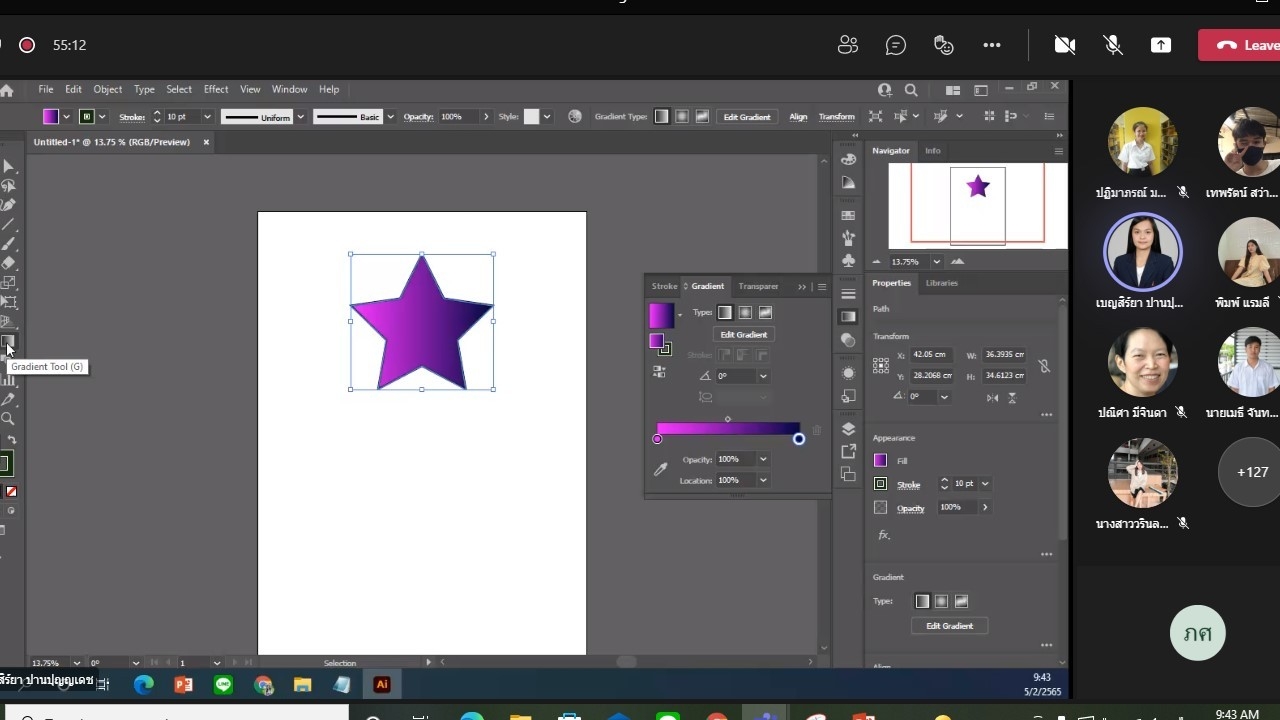Toggle camera on in the meeting toolbar
The width and height of the screenshot is (1280, 720).
click(1065, 45)
